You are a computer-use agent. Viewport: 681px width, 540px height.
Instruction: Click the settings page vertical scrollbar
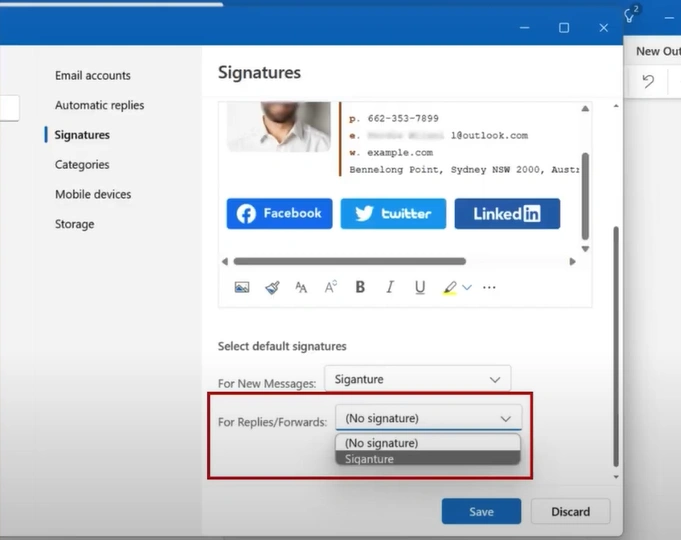[615, 346]
